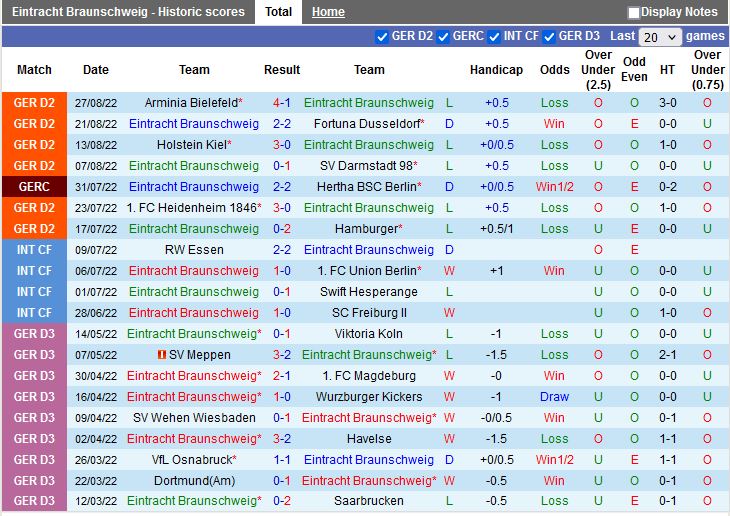
Task: Open Hertha BSC Berlin team link
Action: (x=367, y=187)
